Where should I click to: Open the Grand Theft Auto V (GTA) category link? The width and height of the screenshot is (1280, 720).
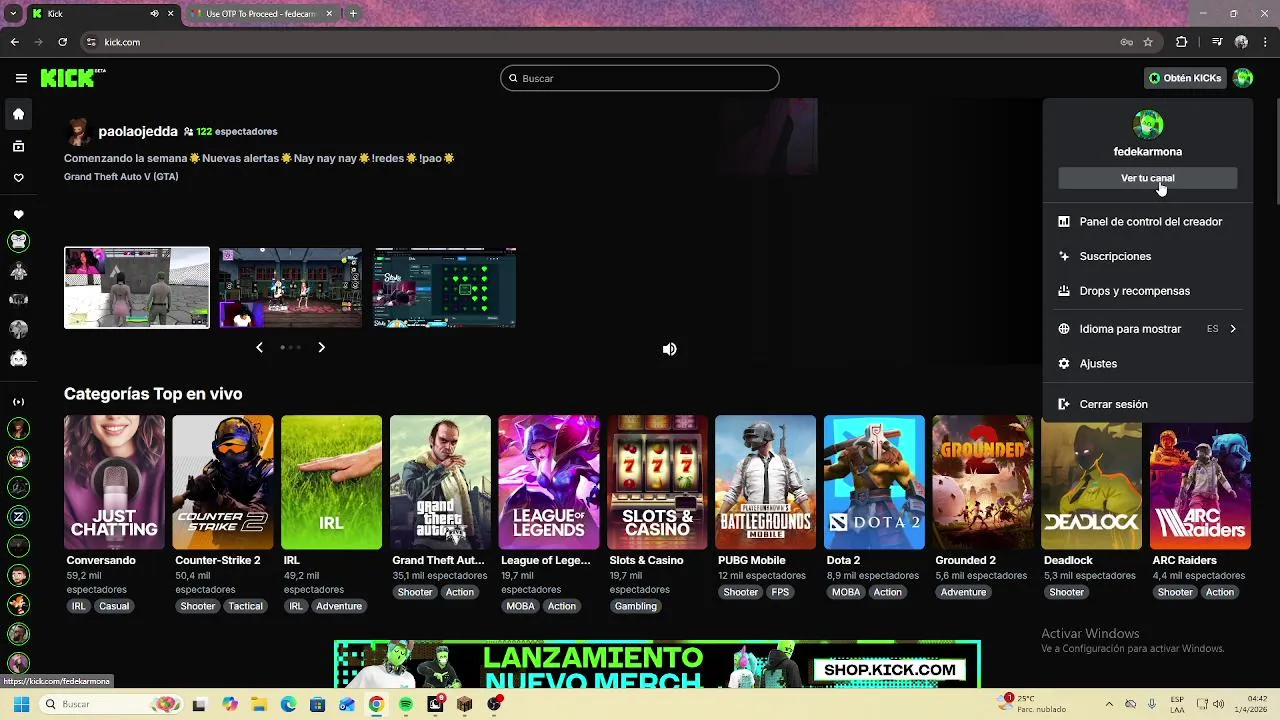[121, 177]
